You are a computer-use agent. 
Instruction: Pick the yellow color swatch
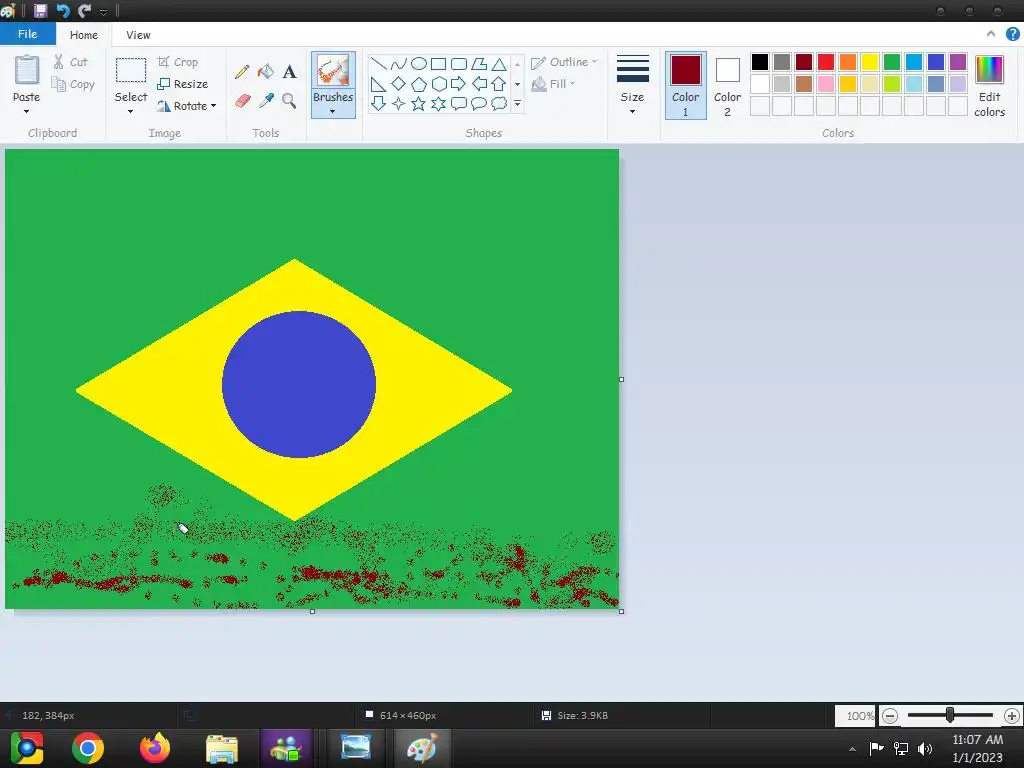[870, 62]
